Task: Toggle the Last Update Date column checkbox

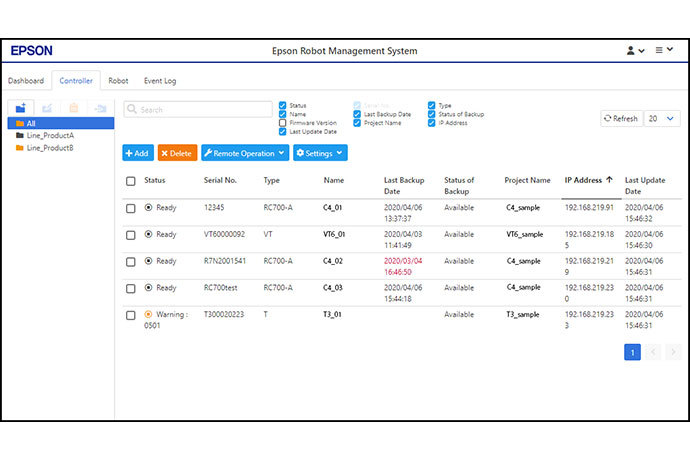Action: (x=283, y=132)
